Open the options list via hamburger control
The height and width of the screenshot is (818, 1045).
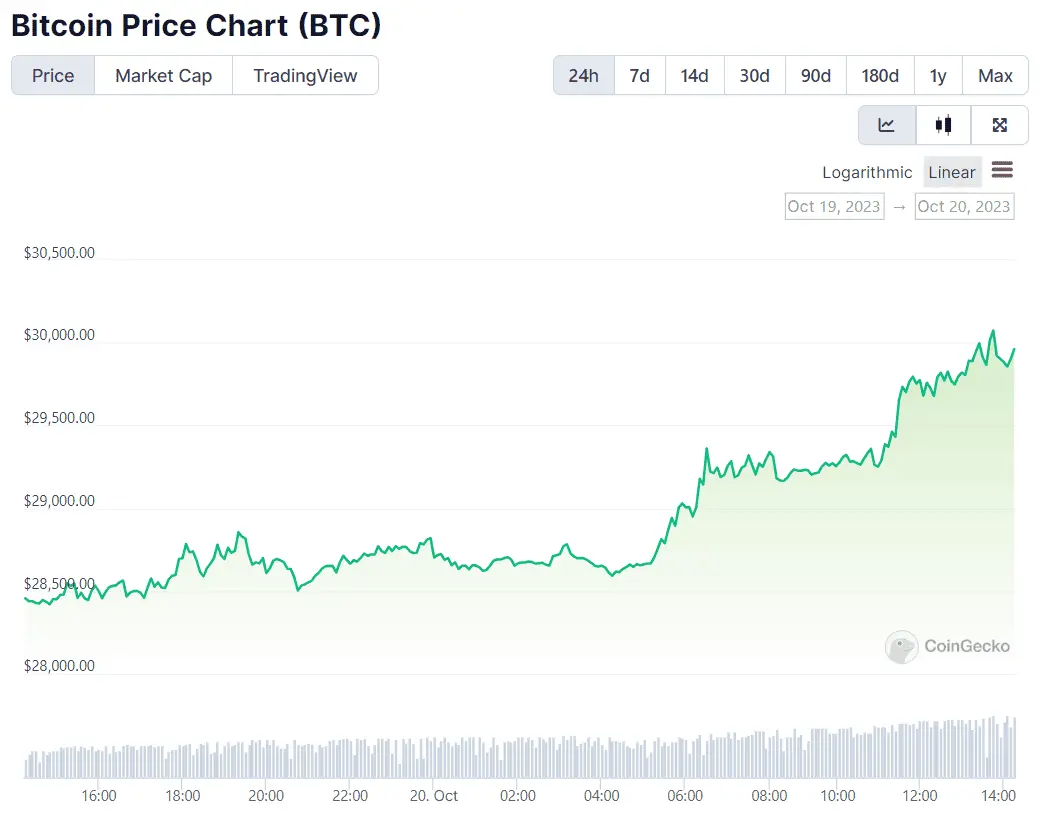[1002, 171]
